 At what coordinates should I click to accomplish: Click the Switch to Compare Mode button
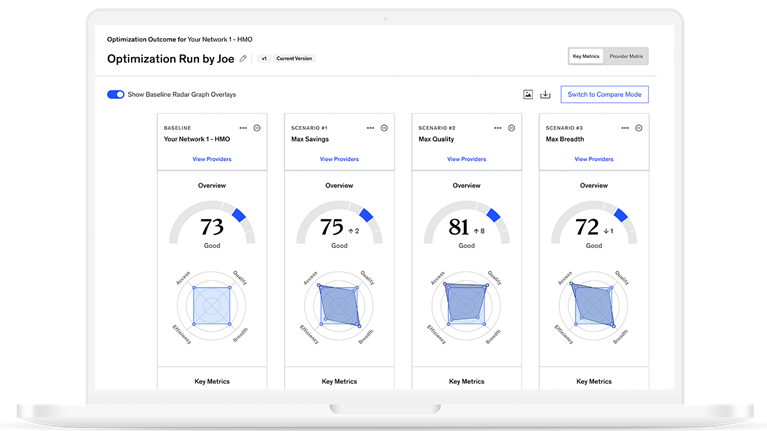tap(604, 94)
